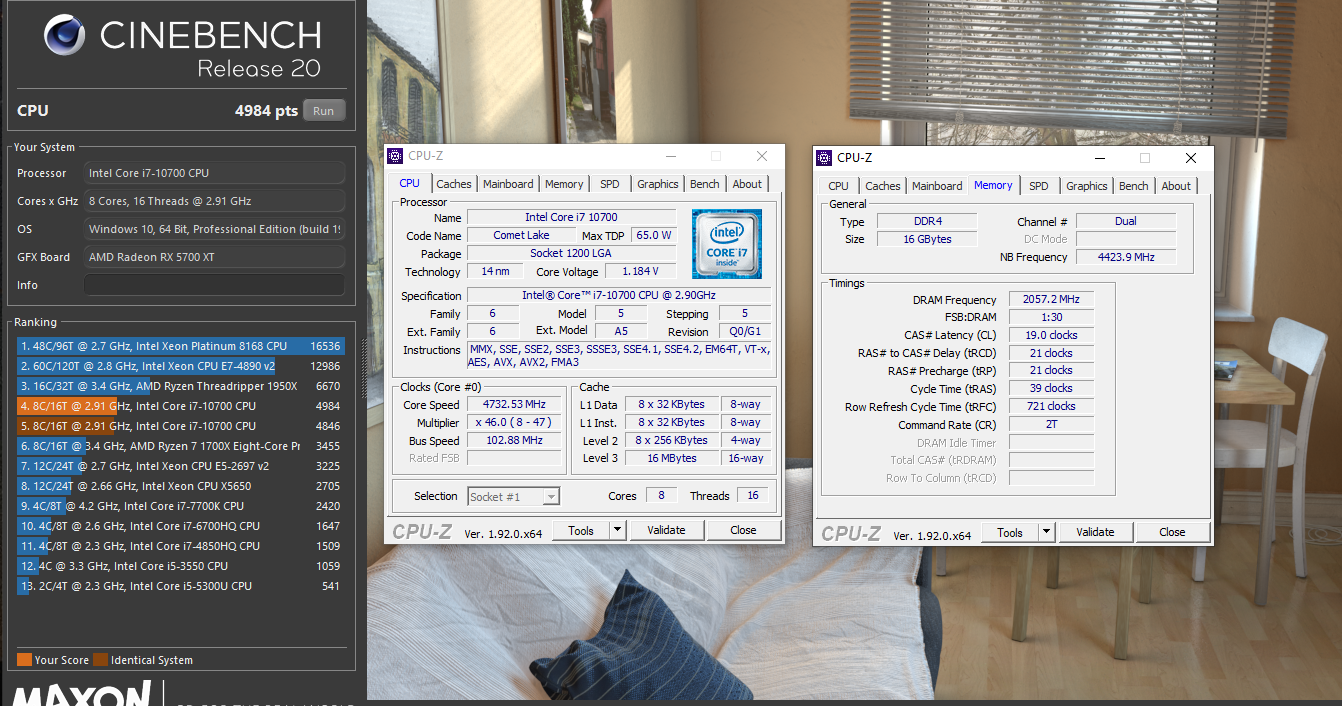
Task: Click the orange Your Score legend swatch
Action: click(24, 660)
